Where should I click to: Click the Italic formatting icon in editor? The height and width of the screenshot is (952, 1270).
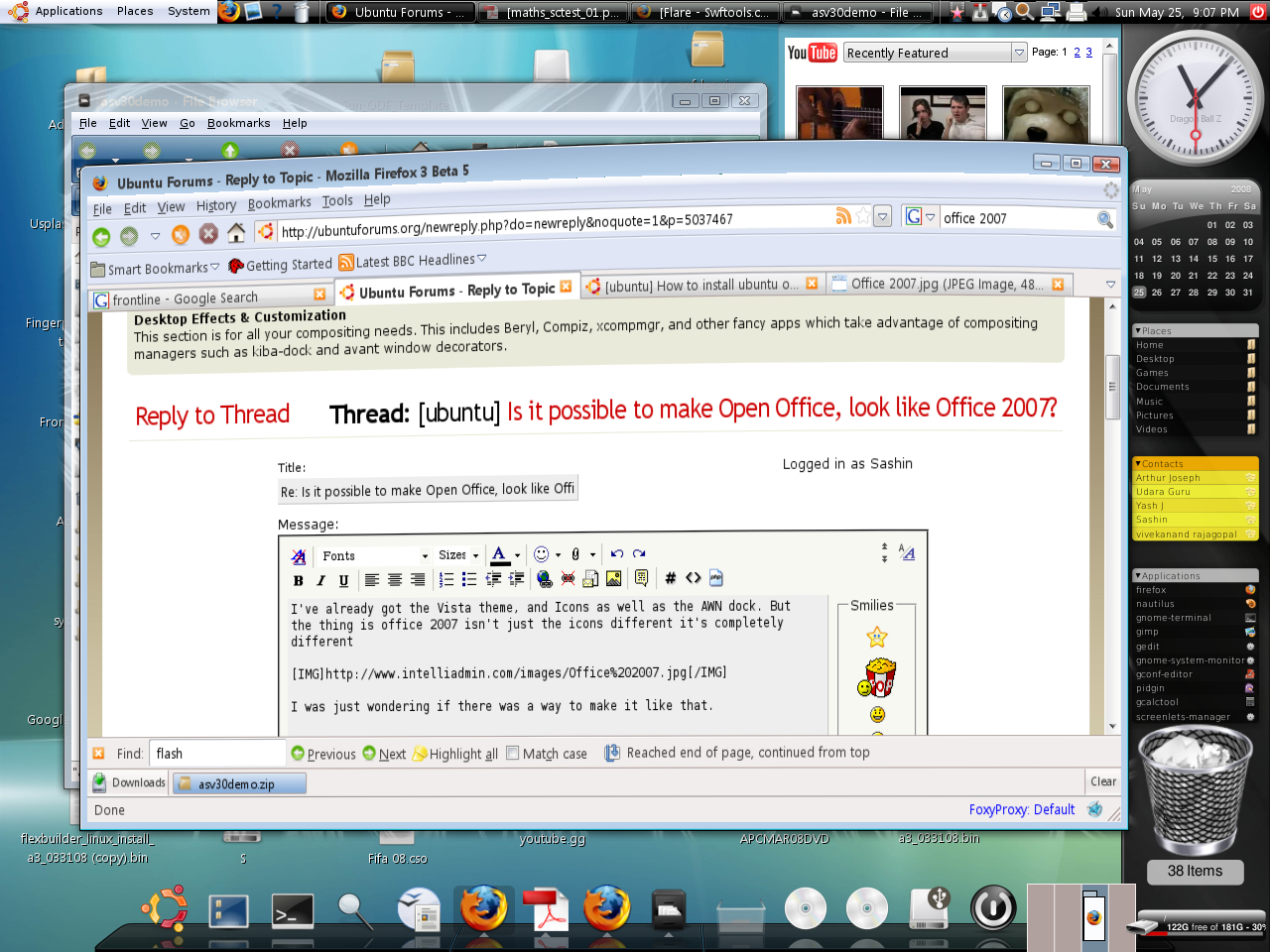(x=320, y=581)
